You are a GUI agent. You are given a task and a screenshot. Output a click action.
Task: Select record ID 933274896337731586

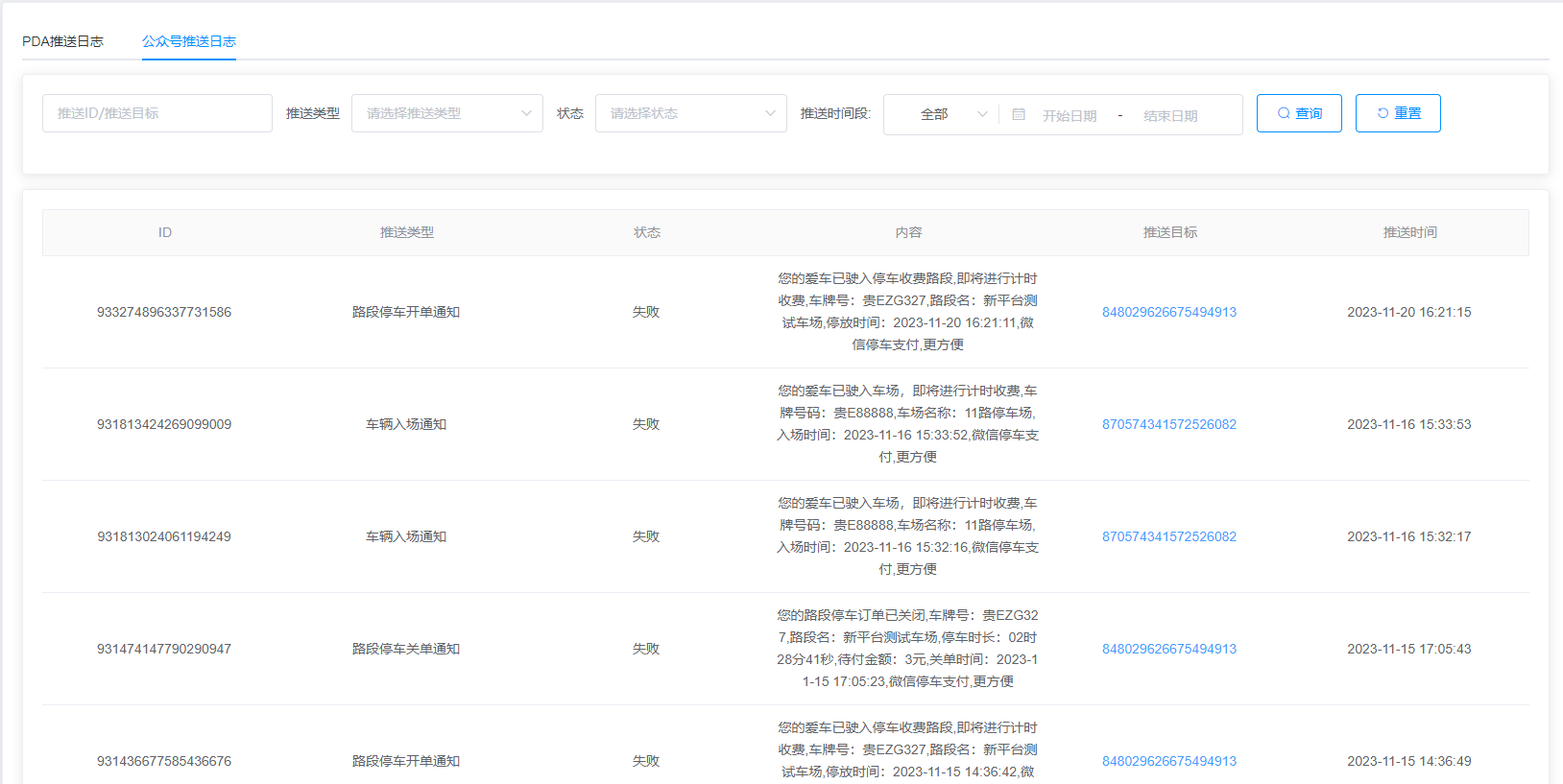(164, 312)
